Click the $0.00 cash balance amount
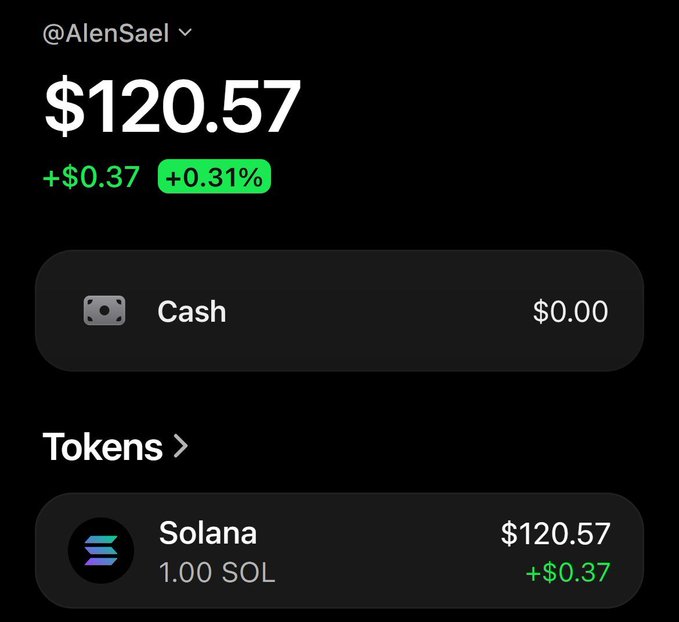The height and width of the screenshot is (622, 679). (570, 311)
